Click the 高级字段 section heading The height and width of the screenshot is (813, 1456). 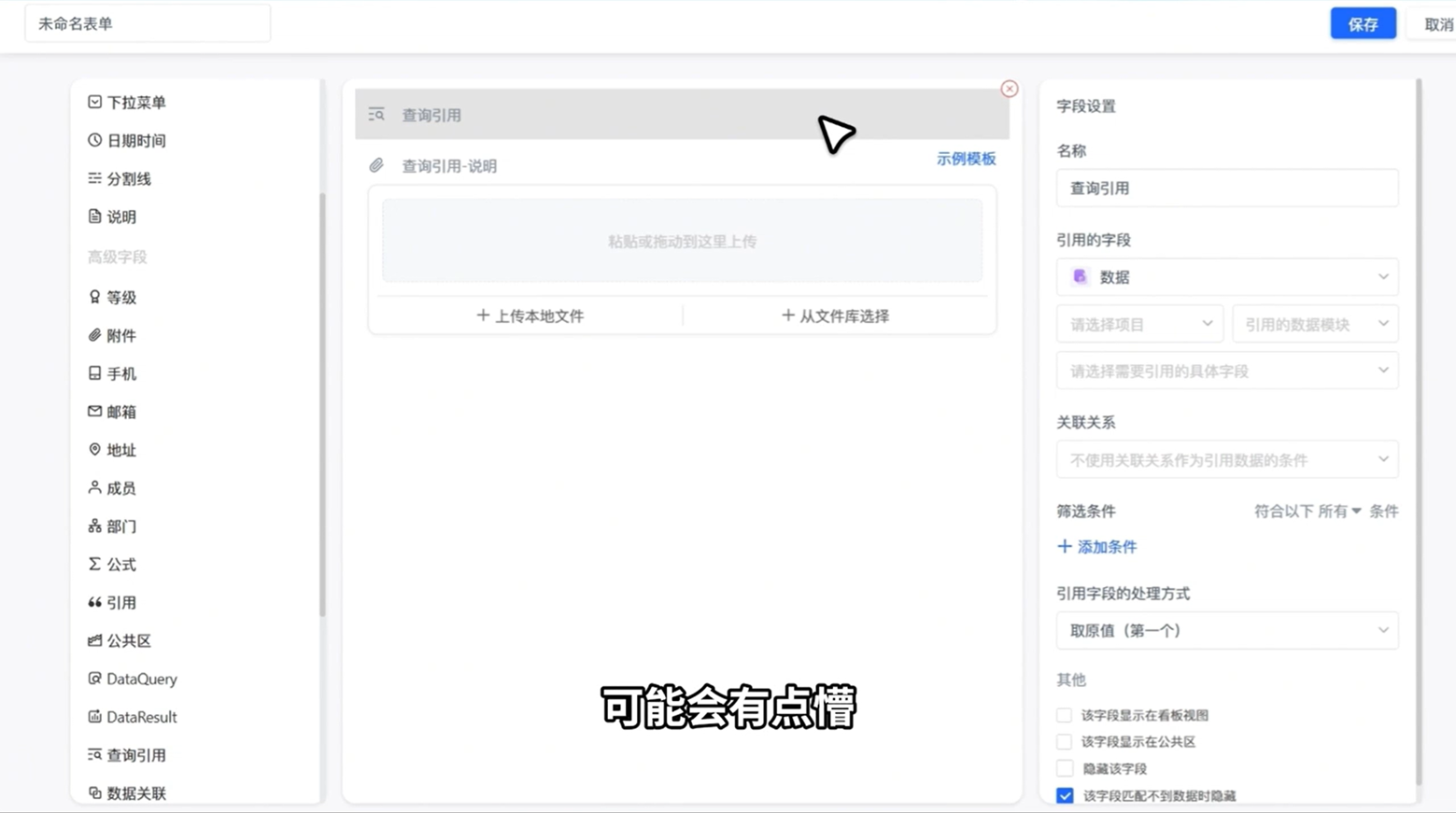(x=118, y=257)
